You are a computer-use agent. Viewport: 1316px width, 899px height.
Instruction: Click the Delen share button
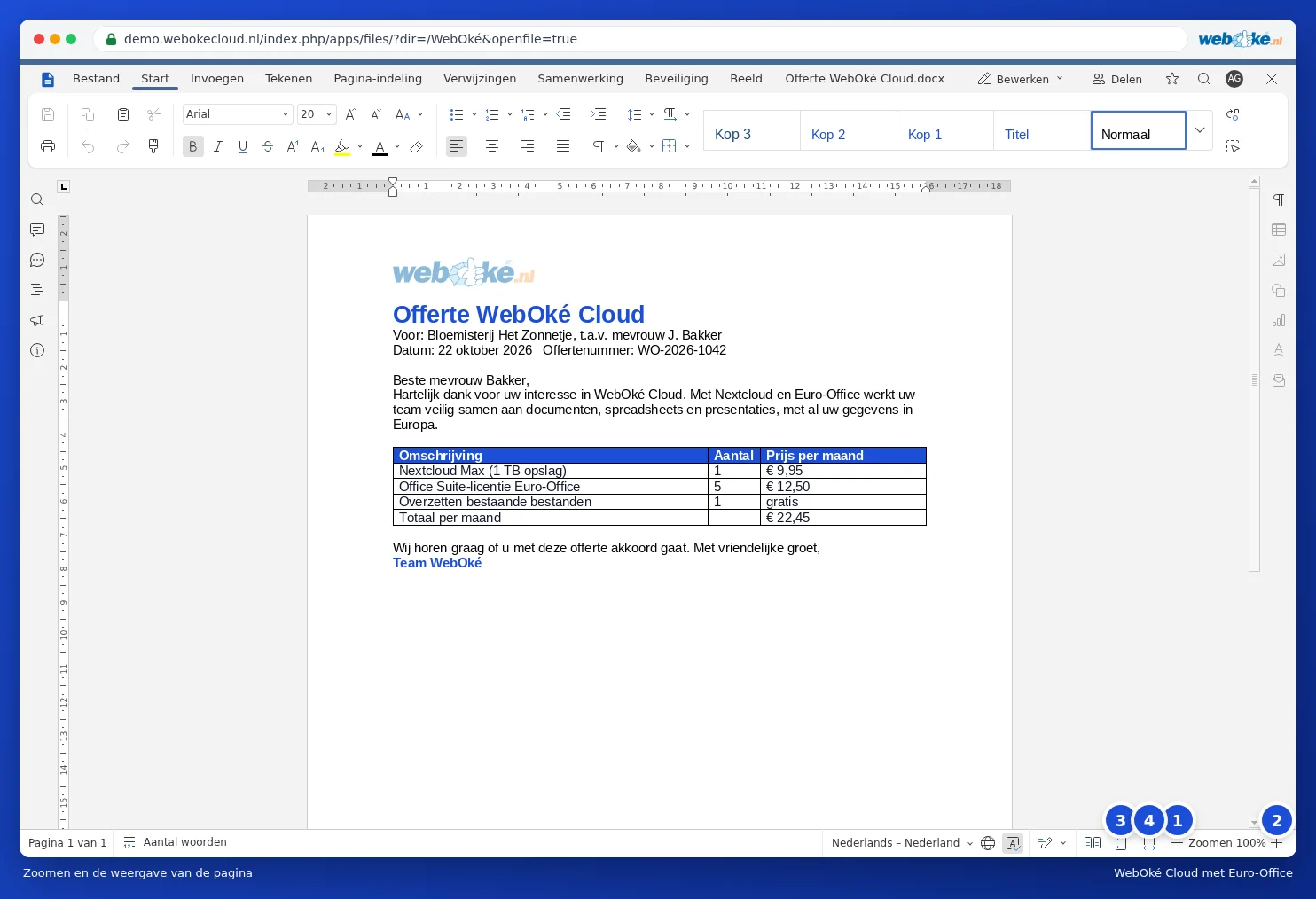click(1116, 79)
